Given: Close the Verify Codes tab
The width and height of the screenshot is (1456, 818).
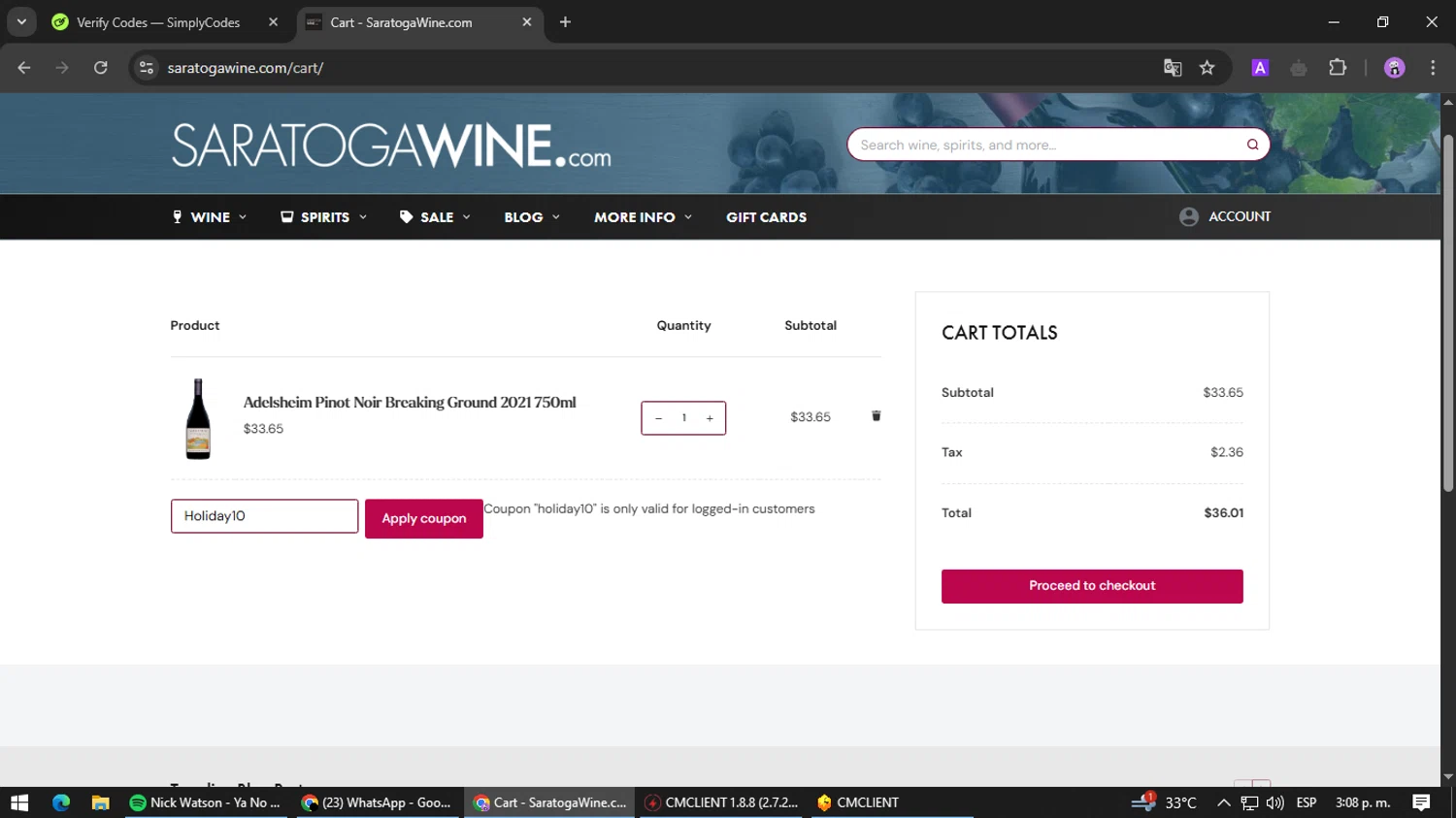Looking at the screenshot, I should coord(273,22).
